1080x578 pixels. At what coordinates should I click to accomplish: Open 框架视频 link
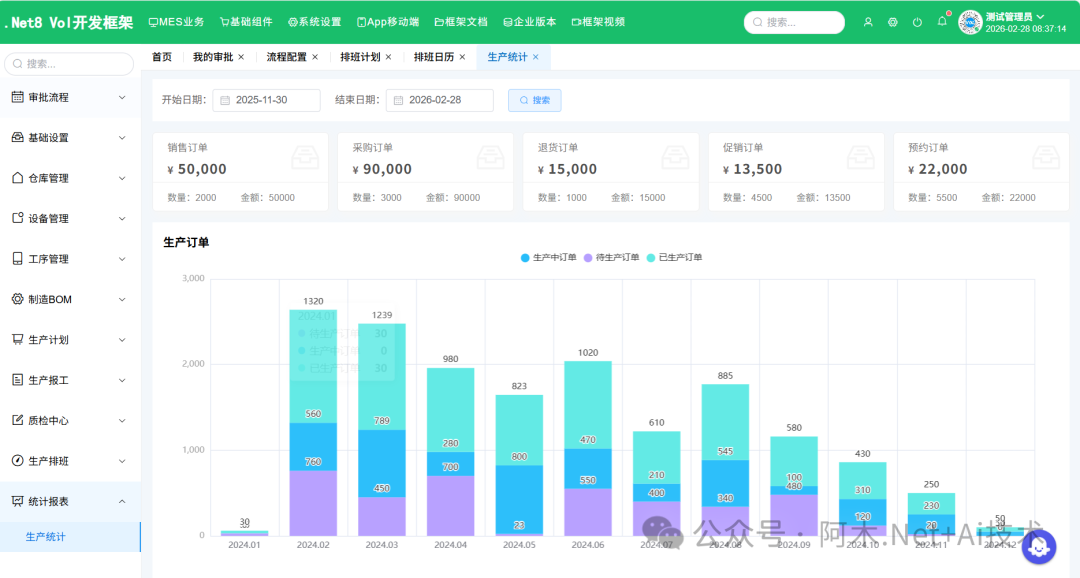click(x=598, y=22)
